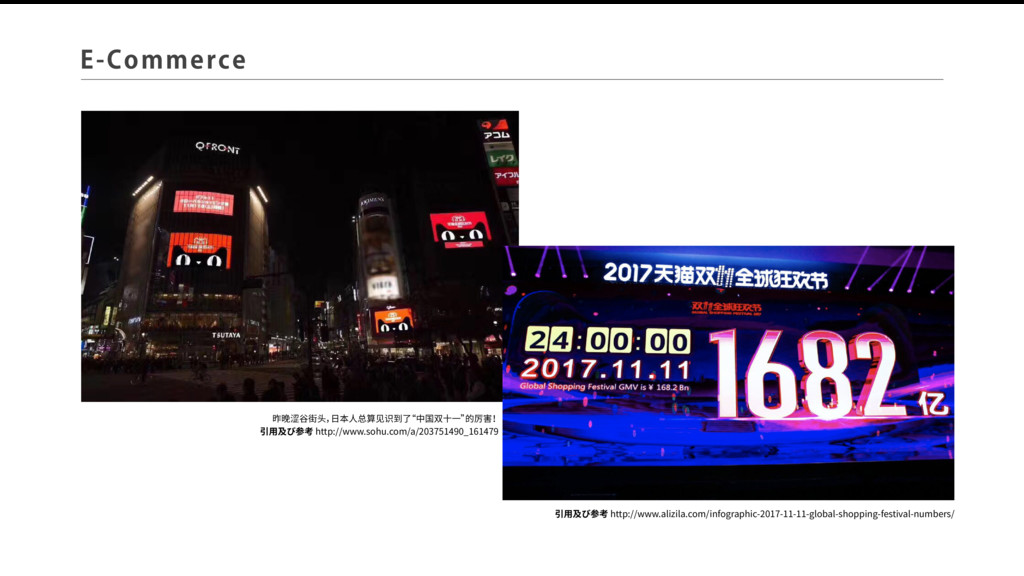Click the 2017天猫双11全球狂欢节 headline

pyautogui.click(x=716, y=276)
